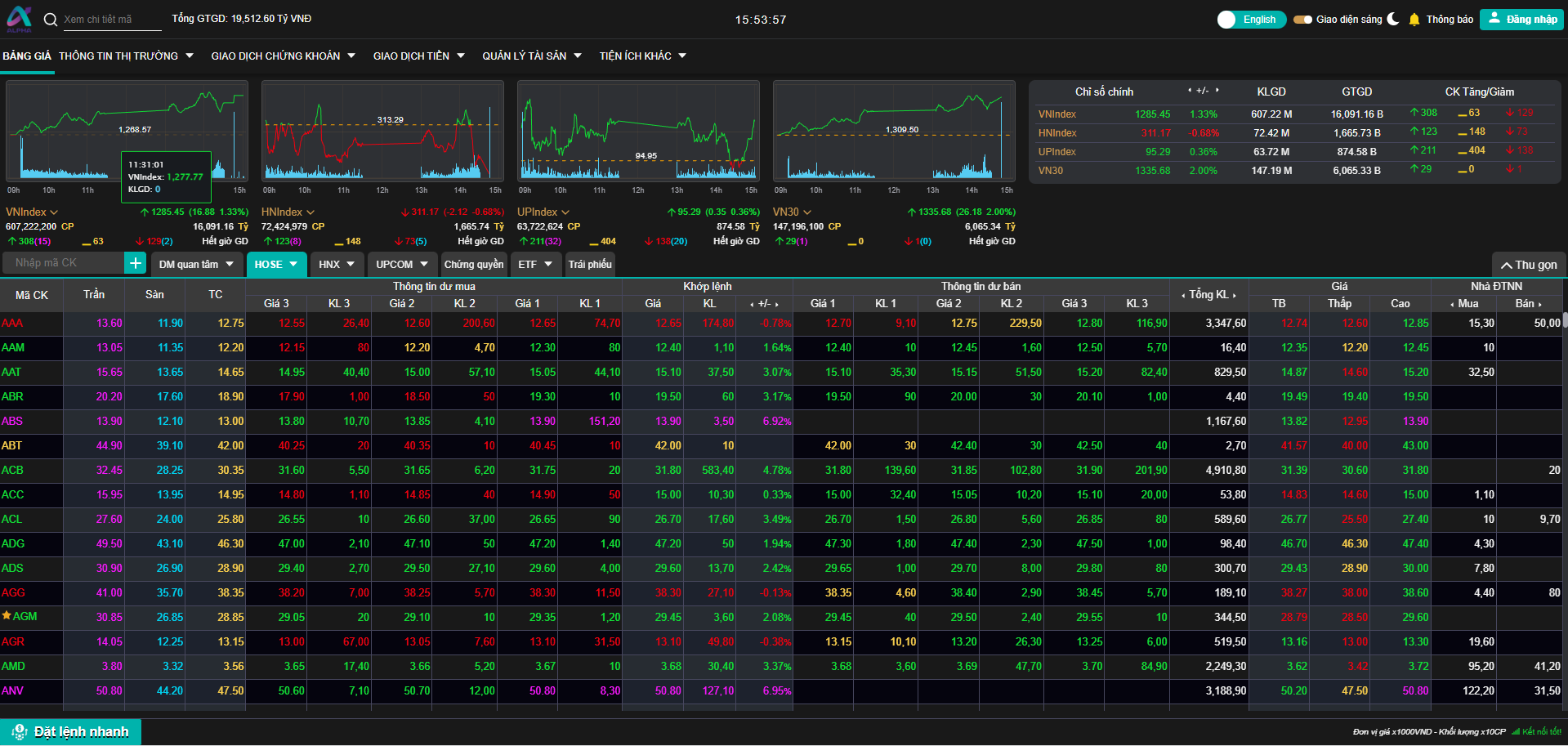Screen dimensions: 1568x746
Task: Toggle the English language switch
Action: [x=1251, y=20]
